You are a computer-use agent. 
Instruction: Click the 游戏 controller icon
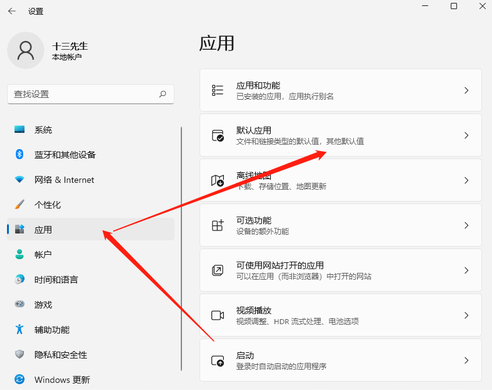pos(20,304)
